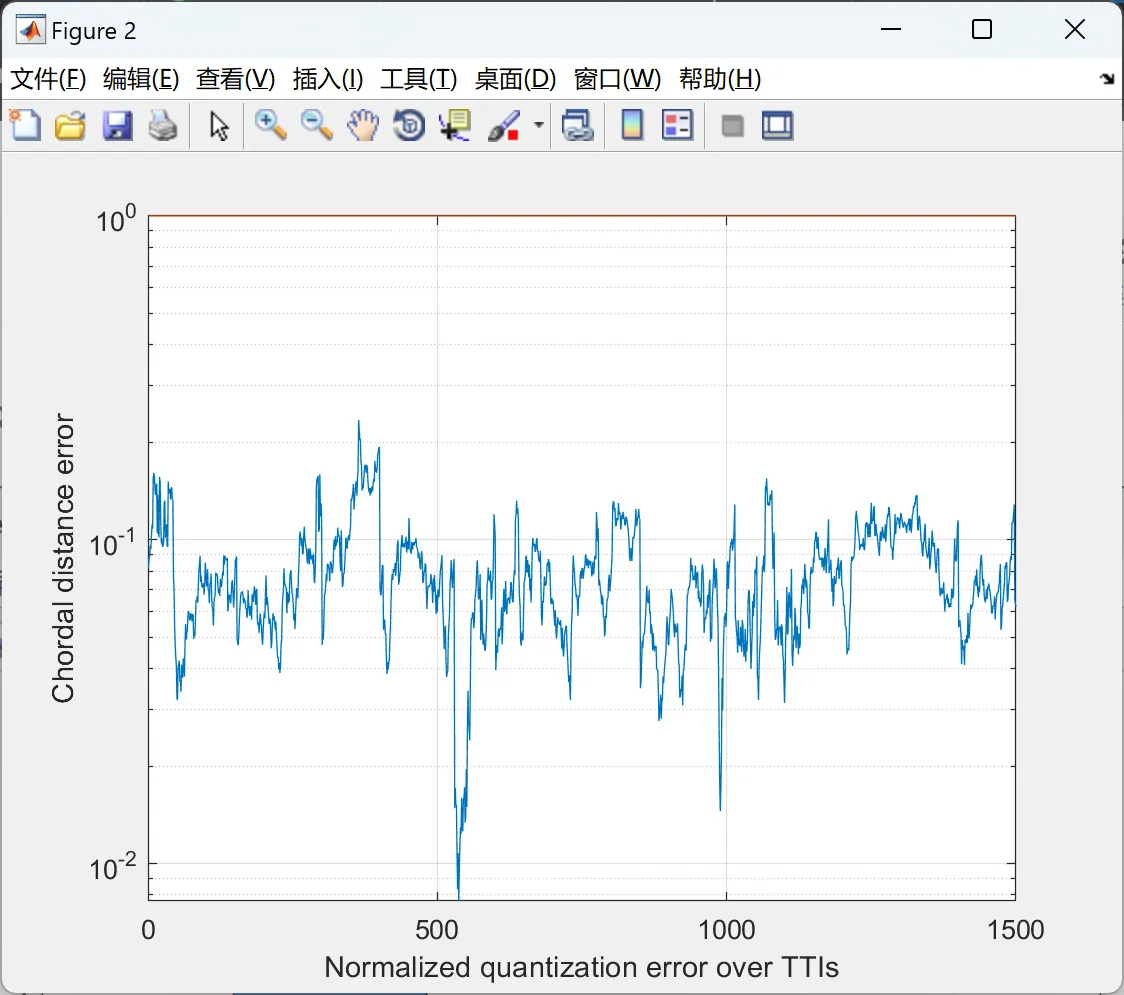Click the Hide Plot Tools icon
Viewport: 1124px width, 995px height.
[732, 126]
